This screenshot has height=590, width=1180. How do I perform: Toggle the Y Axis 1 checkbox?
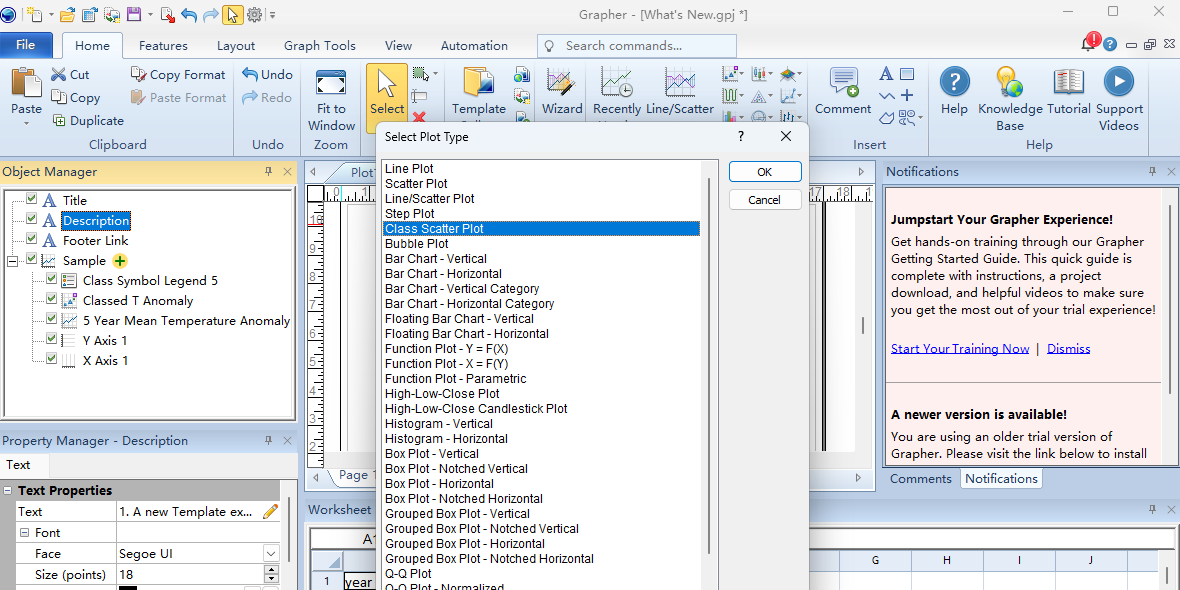pos(51,339)
